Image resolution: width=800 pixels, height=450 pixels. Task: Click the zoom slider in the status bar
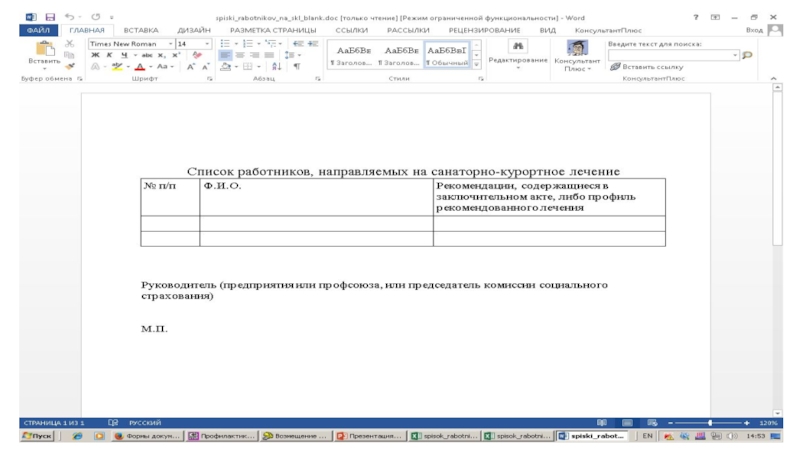click(x=710, y=423)
